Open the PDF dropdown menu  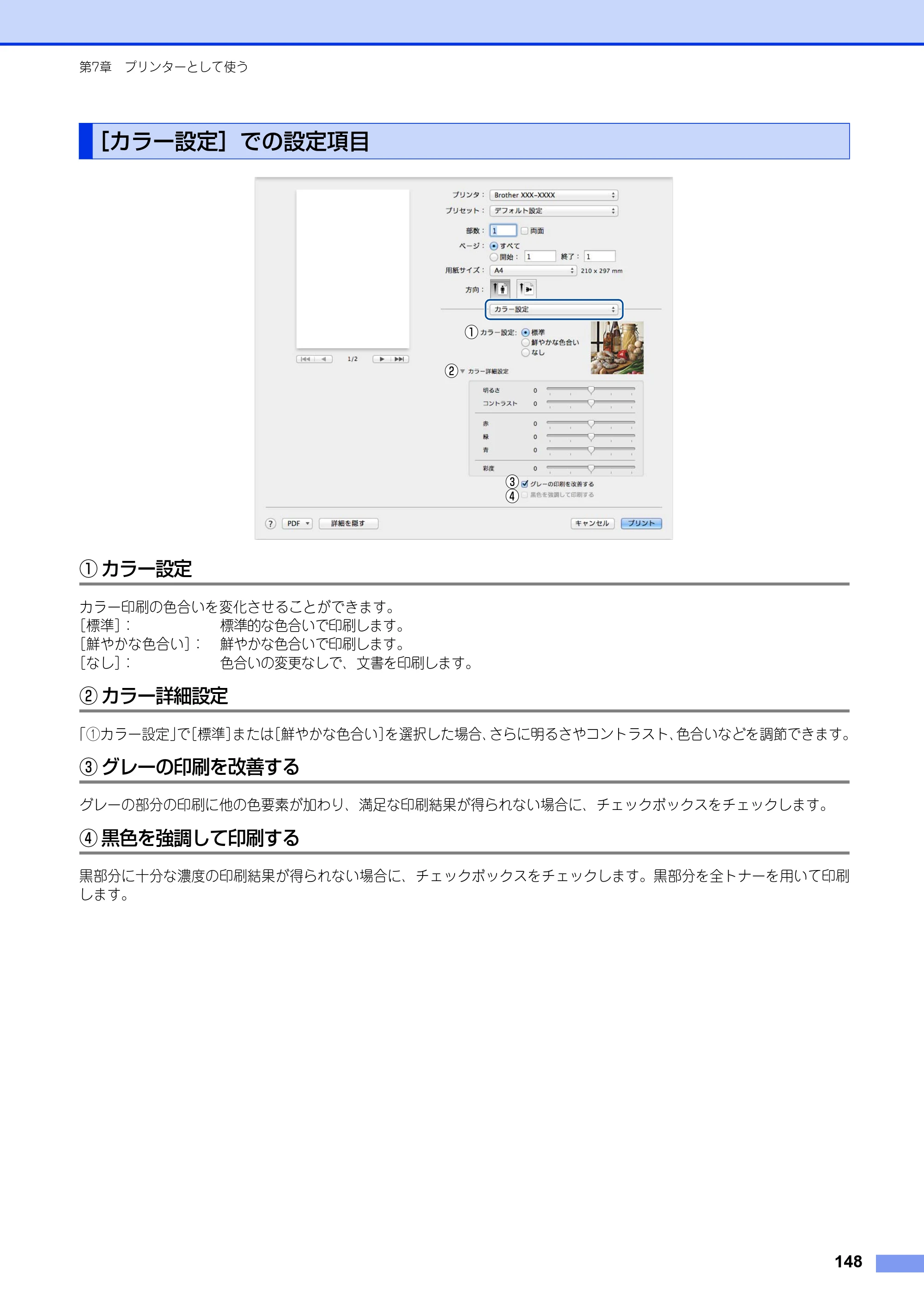pyautogui.click(x=298, y=523)
